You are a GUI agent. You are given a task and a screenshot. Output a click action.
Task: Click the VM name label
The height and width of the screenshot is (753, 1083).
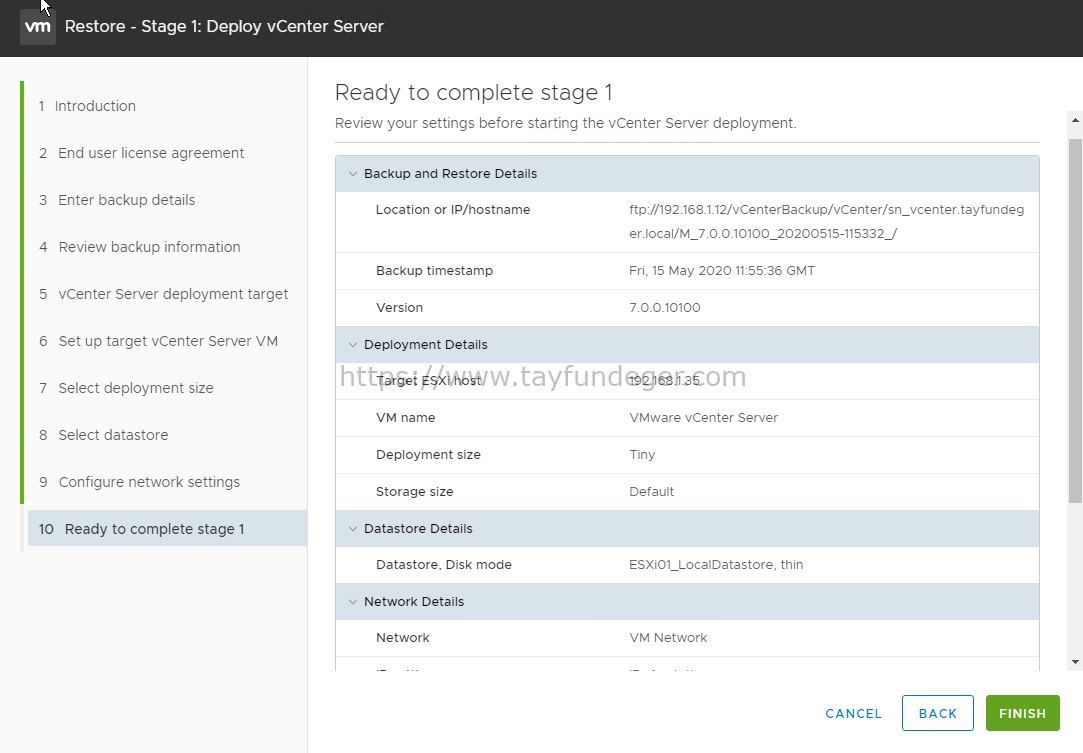405,418
